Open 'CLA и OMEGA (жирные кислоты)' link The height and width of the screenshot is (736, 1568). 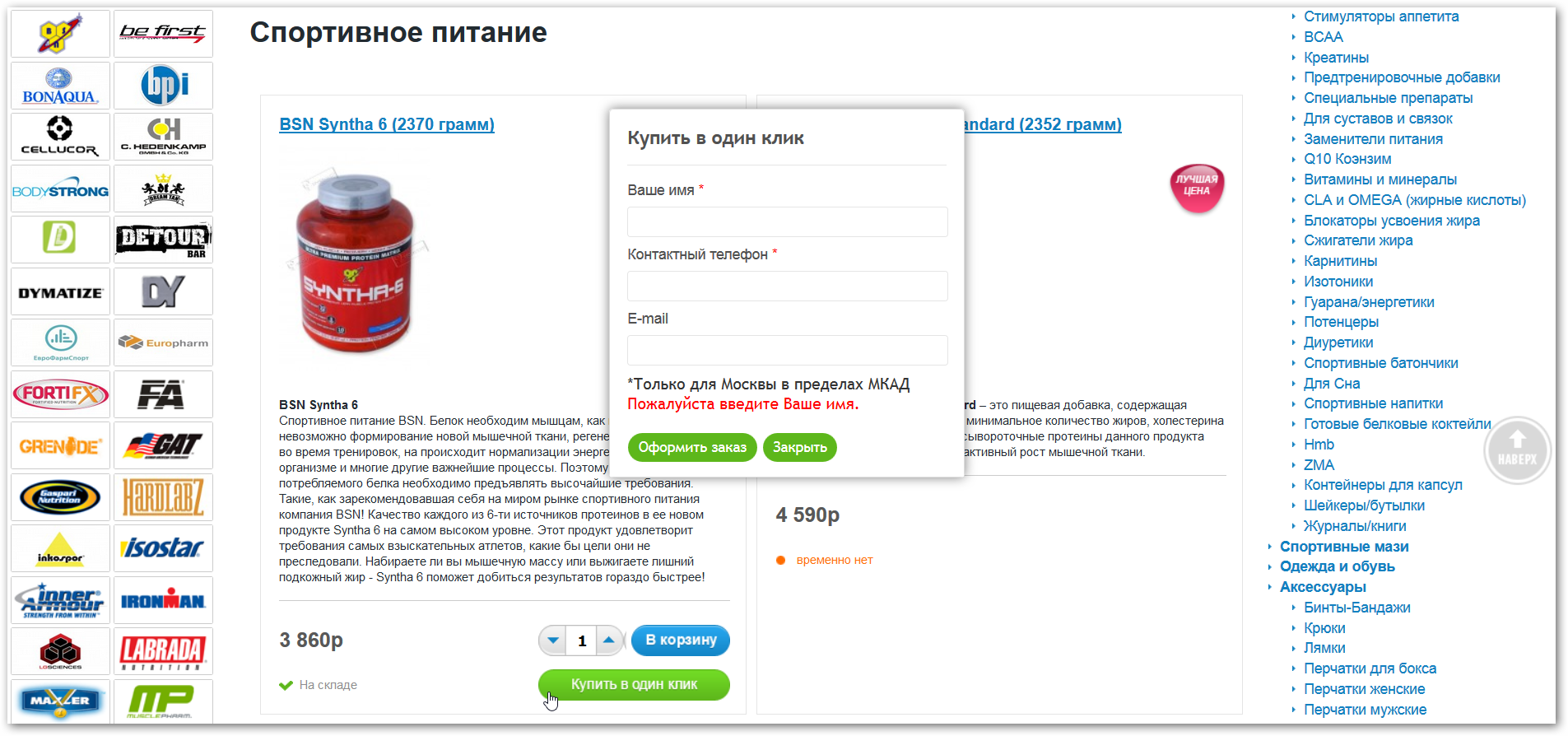pyautogui.click(x=1415, y=200)
